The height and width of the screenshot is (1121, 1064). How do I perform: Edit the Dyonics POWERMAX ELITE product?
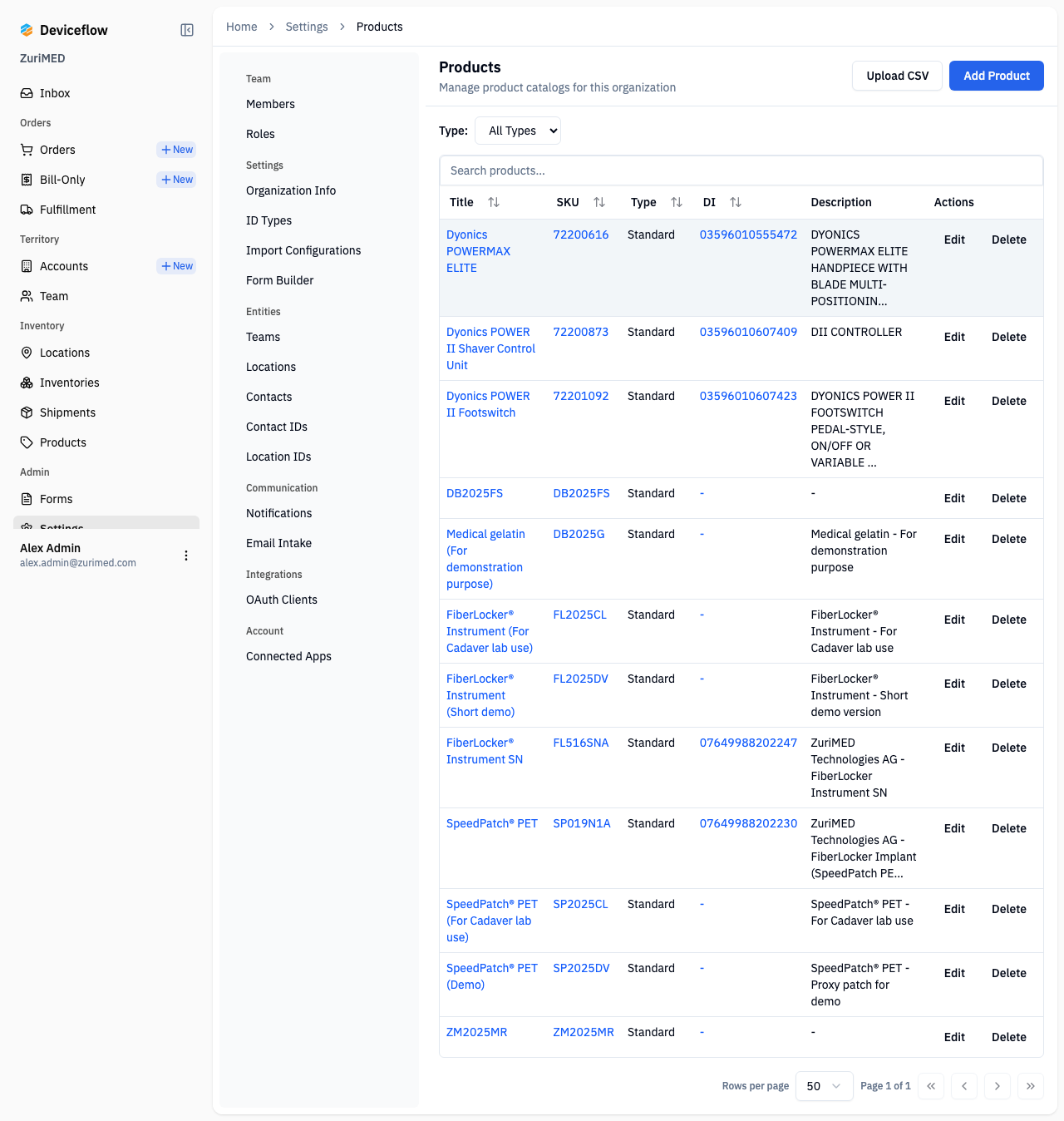click(954, 240)
